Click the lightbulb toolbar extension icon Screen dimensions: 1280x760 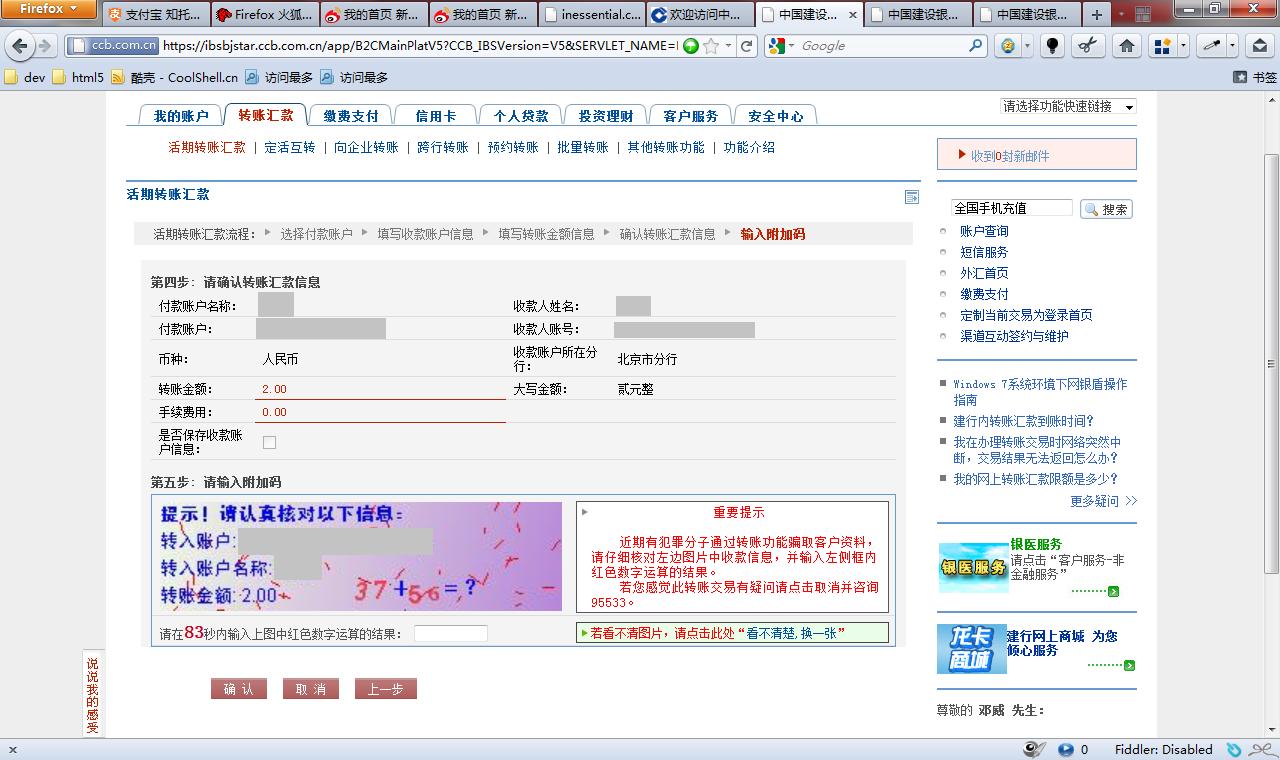click(x=1052, y=46)
